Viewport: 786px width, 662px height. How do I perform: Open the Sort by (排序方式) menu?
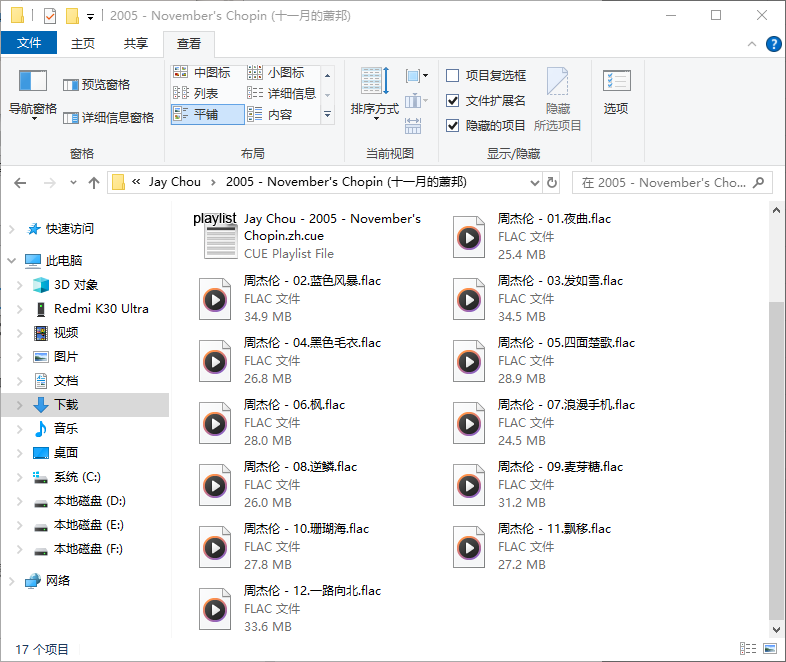pos(374,94)
